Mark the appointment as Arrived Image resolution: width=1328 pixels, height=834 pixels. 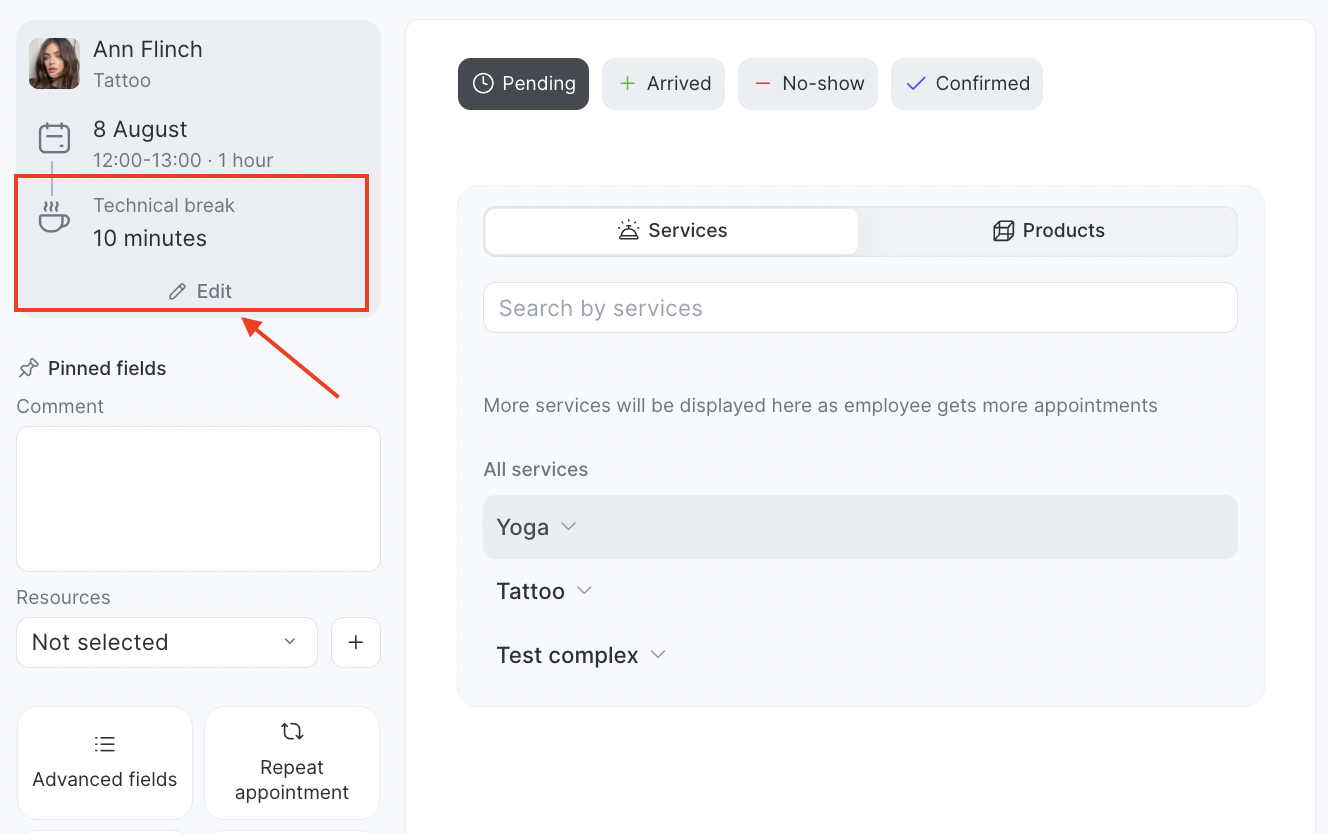point(663,84)
